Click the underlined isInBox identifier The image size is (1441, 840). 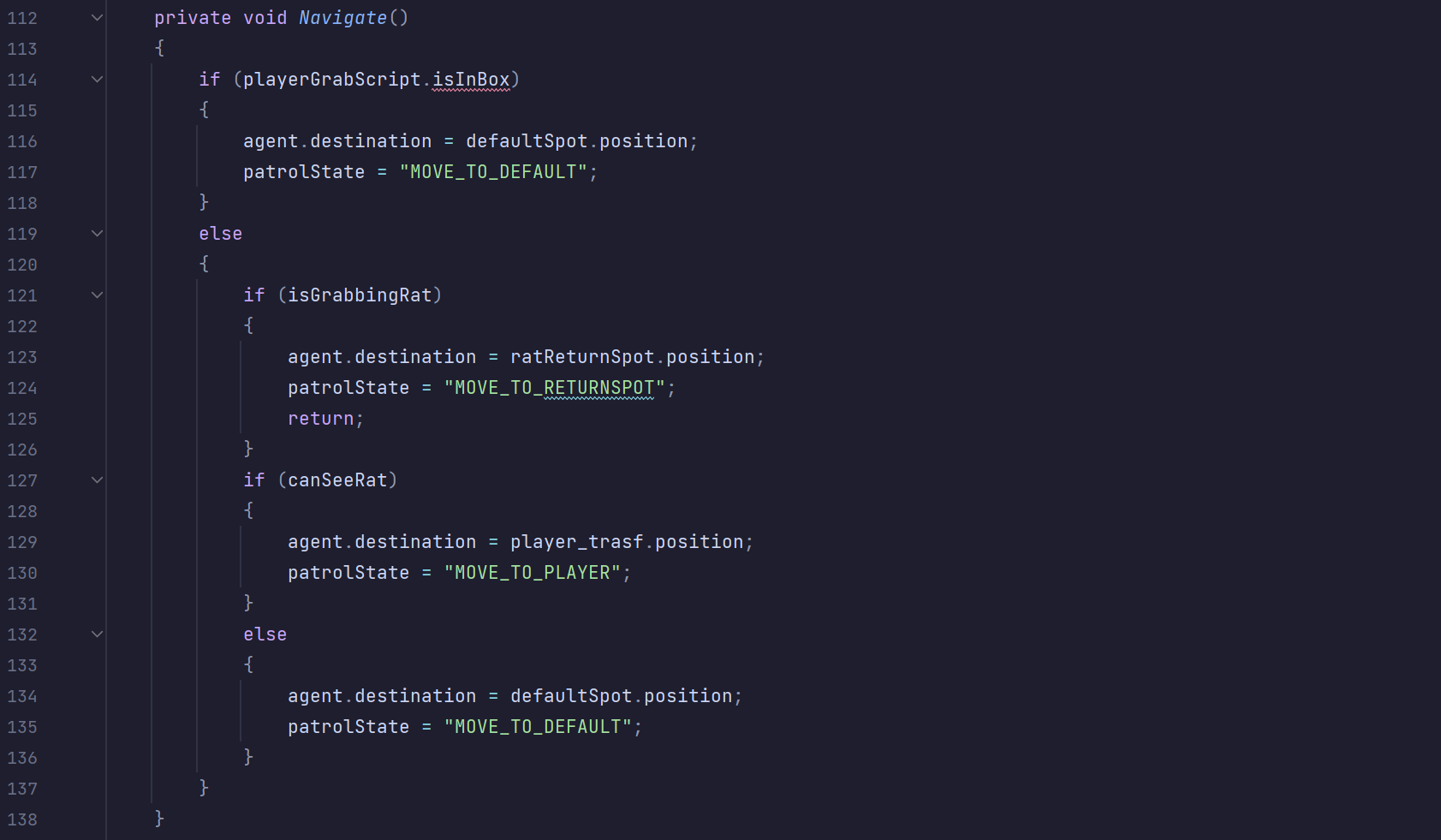pos(471,80)
